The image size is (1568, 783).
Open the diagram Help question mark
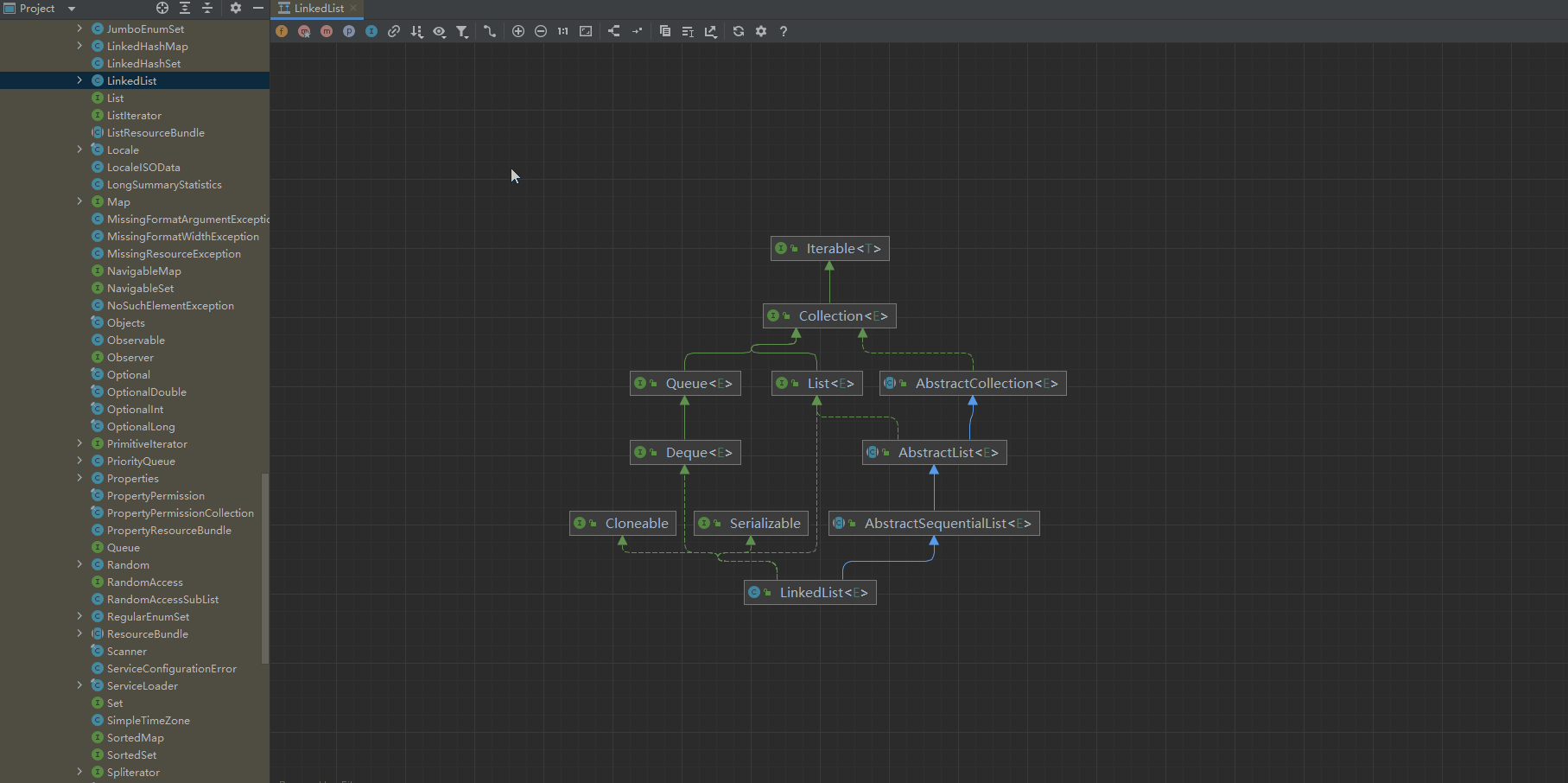784,31
